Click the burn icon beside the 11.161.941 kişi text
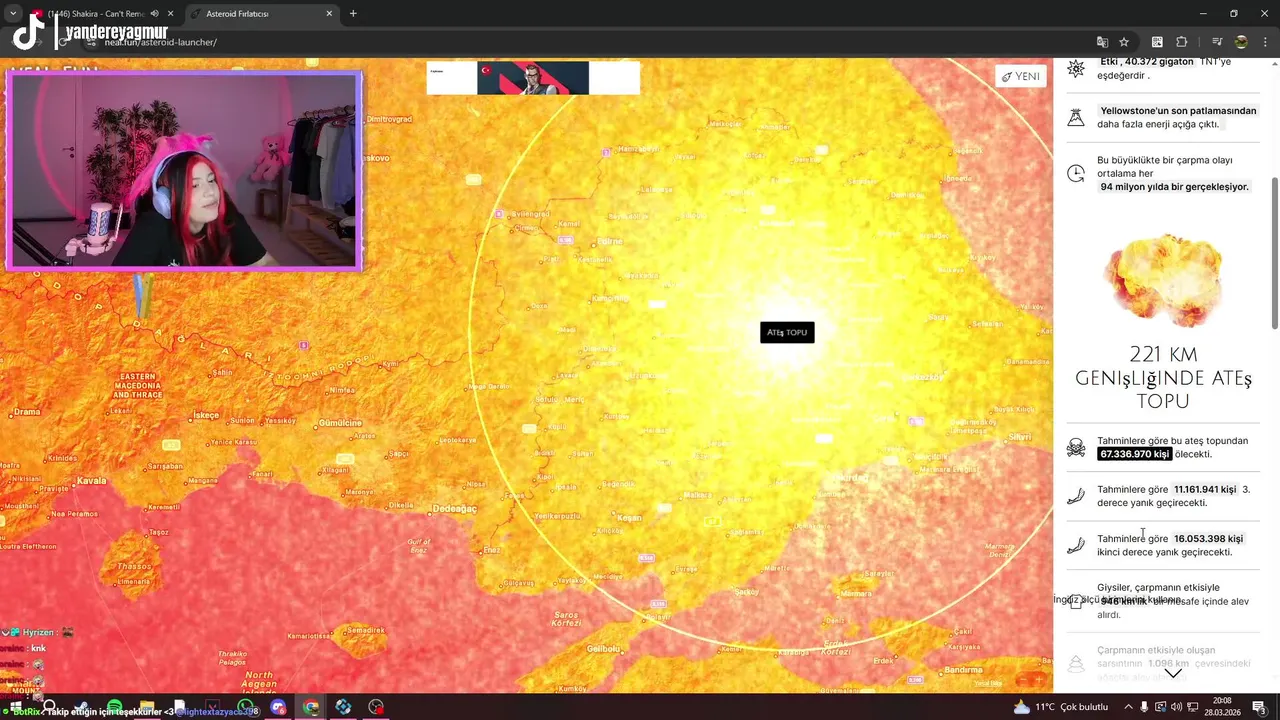Screen dimensions: 1280x720 [1076, 496]
